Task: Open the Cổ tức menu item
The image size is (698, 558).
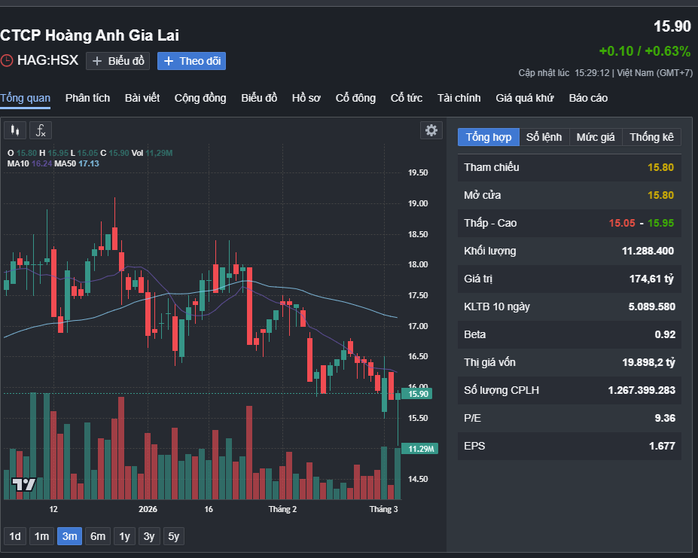Action: [406, 98]
